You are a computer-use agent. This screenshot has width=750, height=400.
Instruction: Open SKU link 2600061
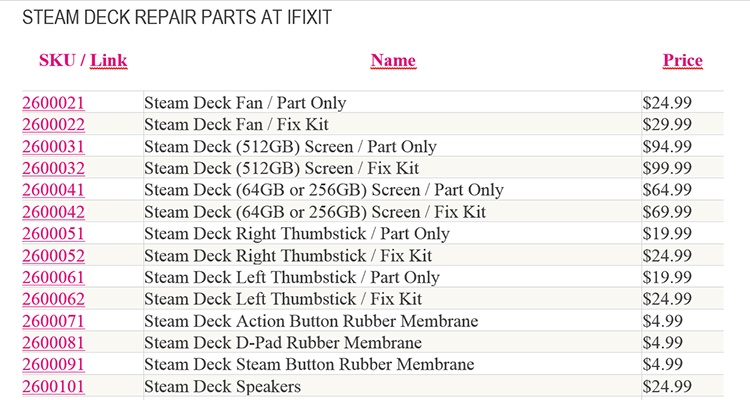tap(53, 277)
